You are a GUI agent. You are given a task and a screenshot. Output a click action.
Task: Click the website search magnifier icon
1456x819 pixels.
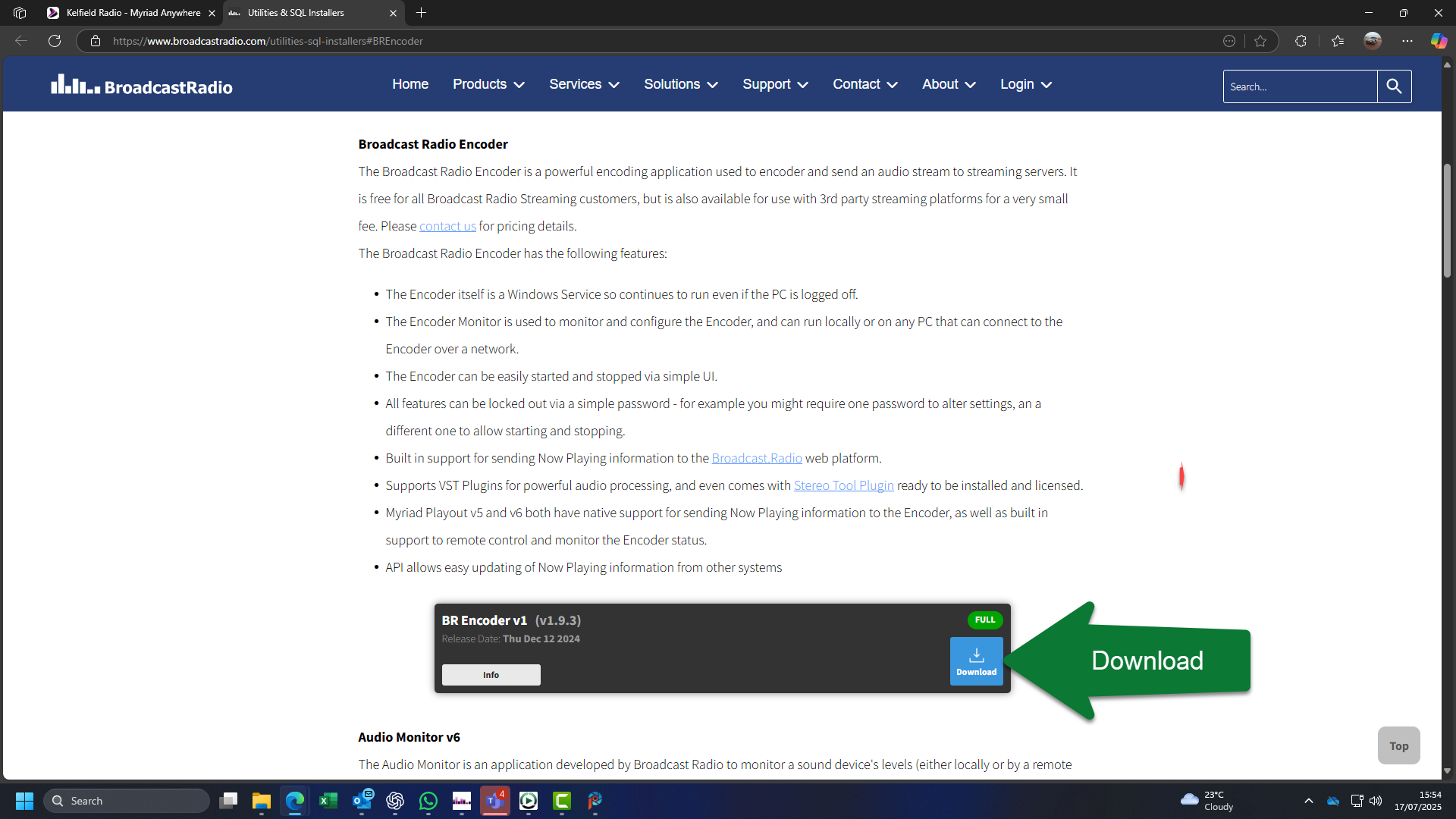(1394, 86)
